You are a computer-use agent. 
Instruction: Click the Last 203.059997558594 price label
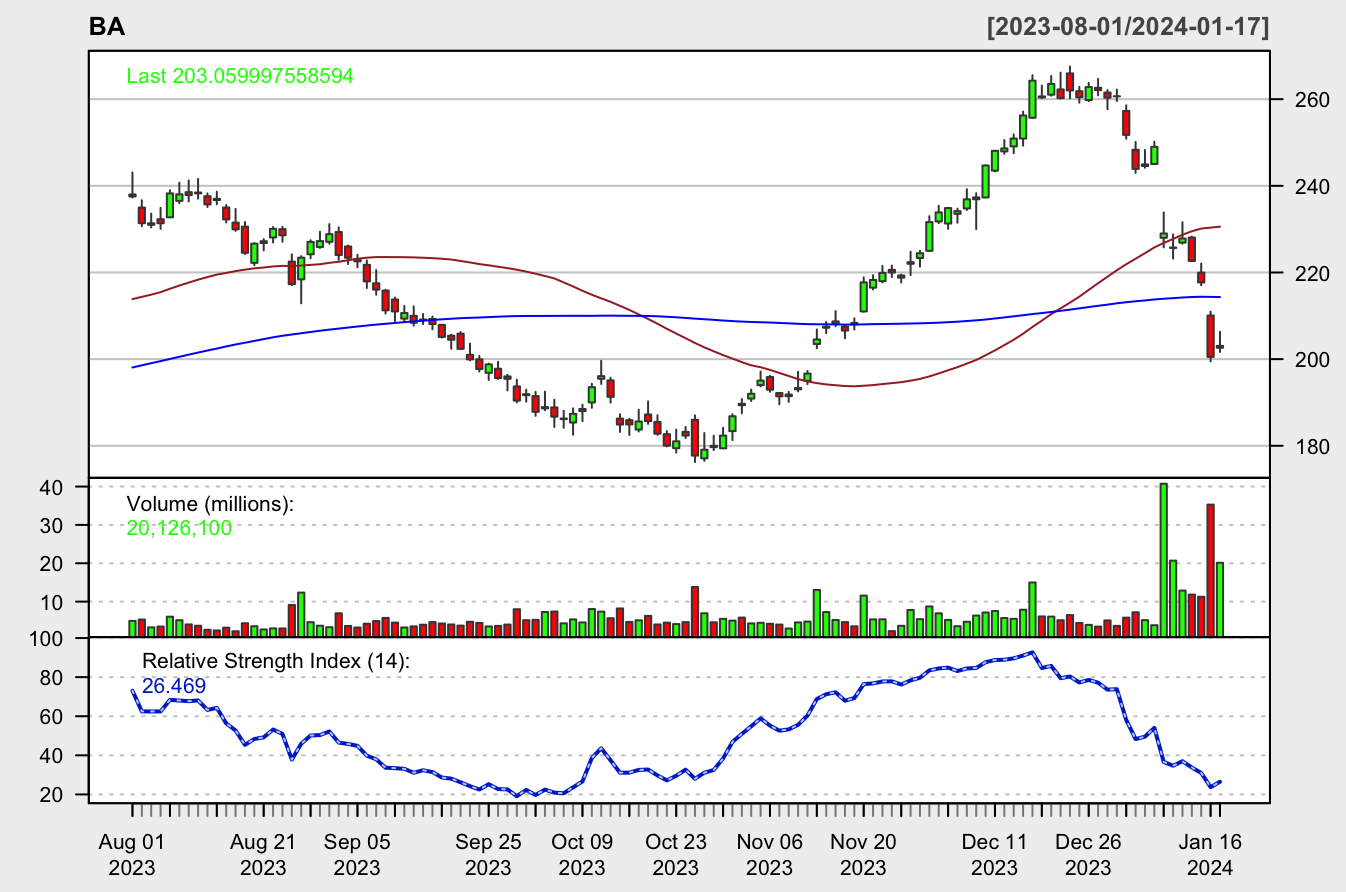pos(240,76)
